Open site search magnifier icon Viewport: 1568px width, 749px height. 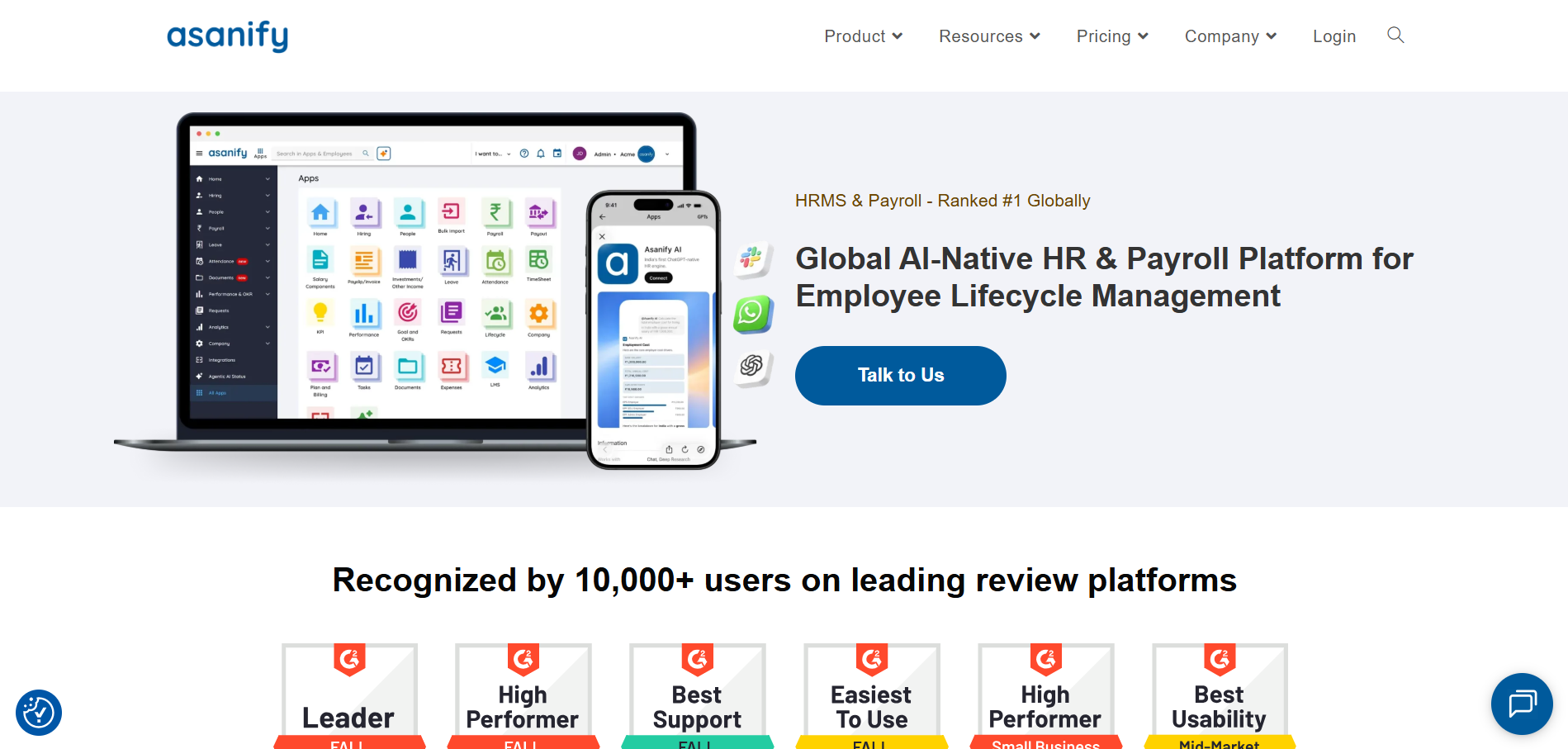(1395, 35)
